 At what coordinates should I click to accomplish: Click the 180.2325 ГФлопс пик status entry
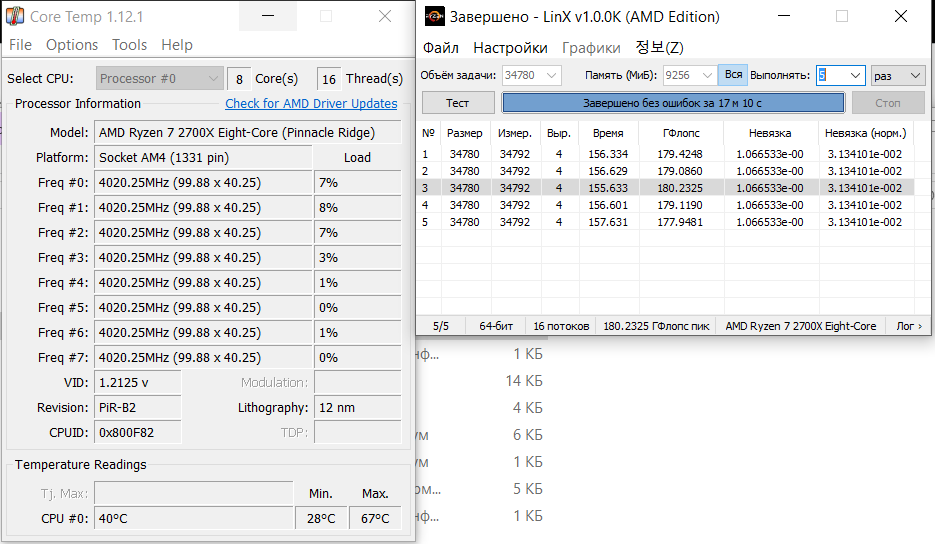click(656, 326)
